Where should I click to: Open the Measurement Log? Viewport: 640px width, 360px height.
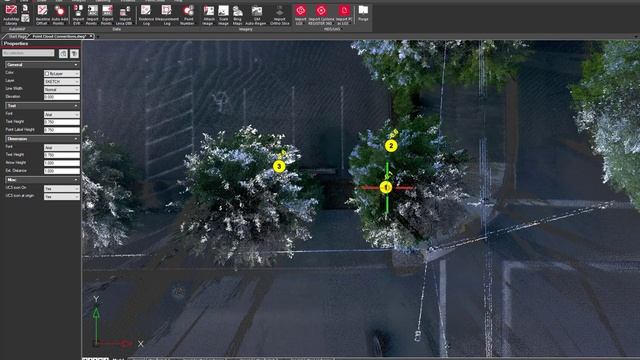point(167,15)
